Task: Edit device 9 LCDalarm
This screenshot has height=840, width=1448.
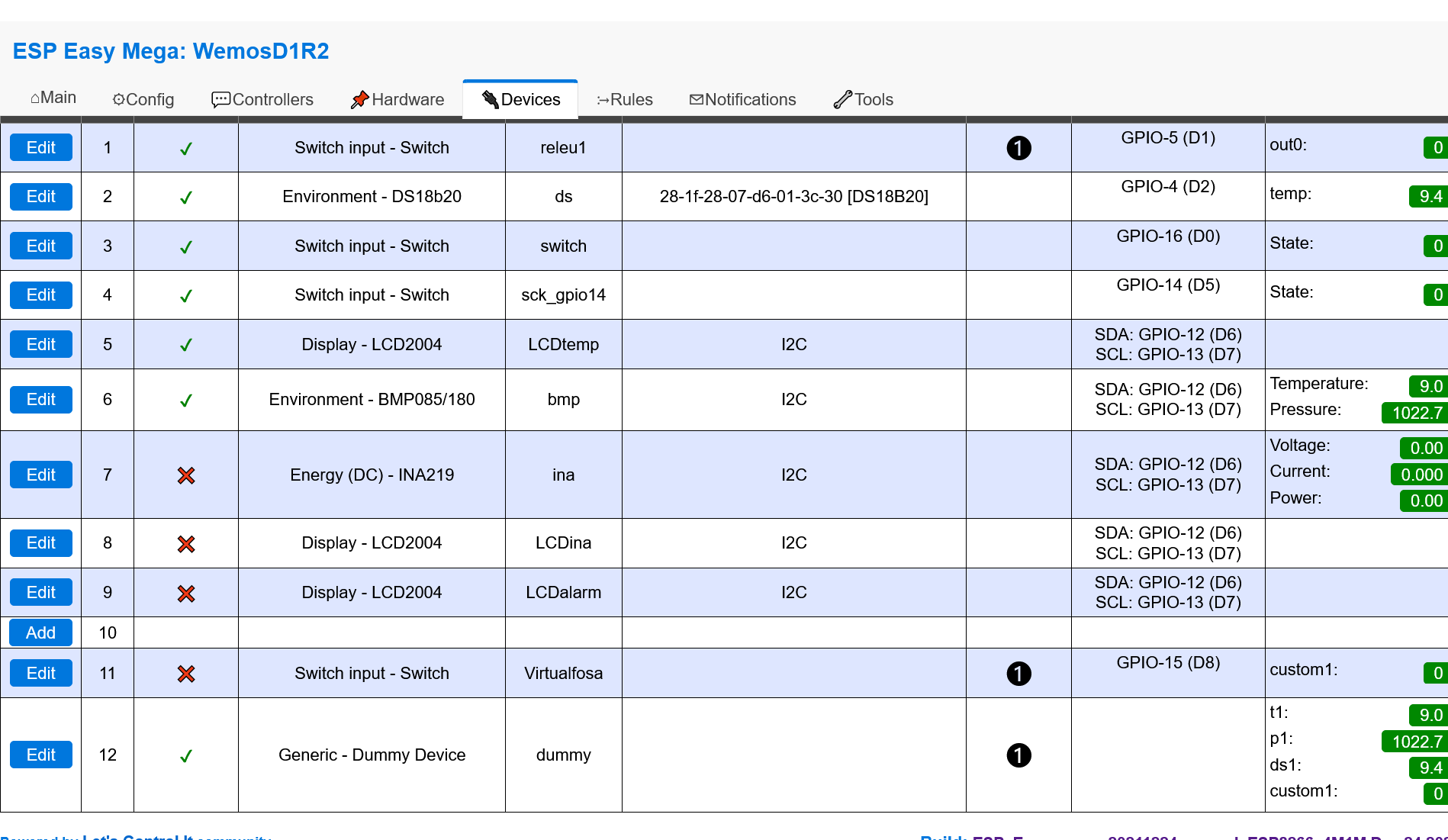Action: [41, 592]
